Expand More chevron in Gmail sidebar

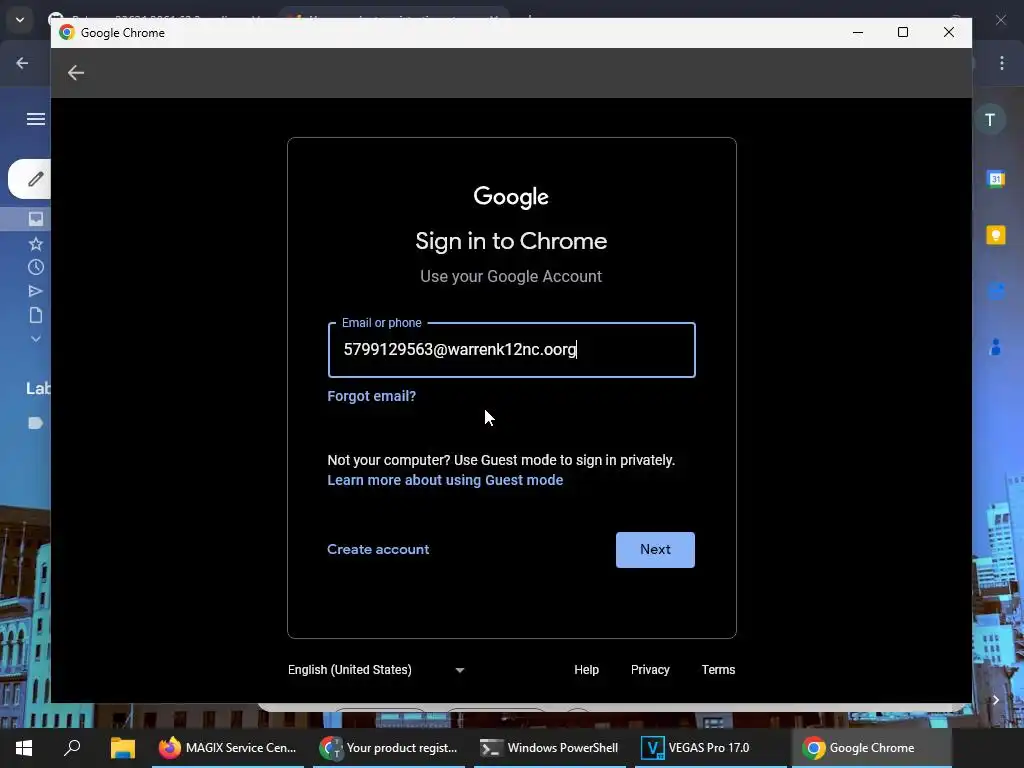pyautogui.click(x=36, y=339)
